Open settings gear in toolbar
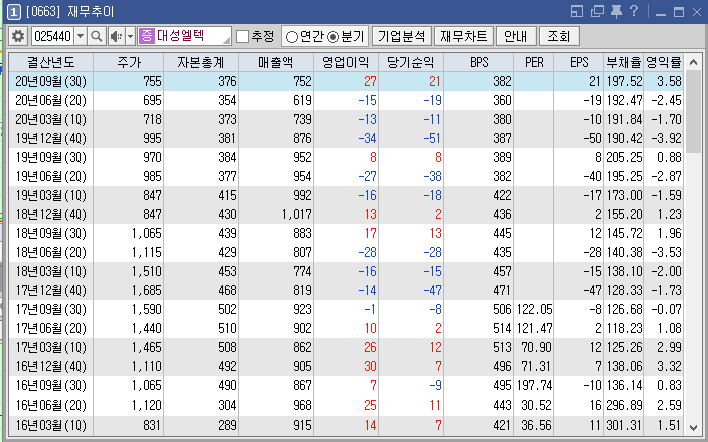 (18, 36)
